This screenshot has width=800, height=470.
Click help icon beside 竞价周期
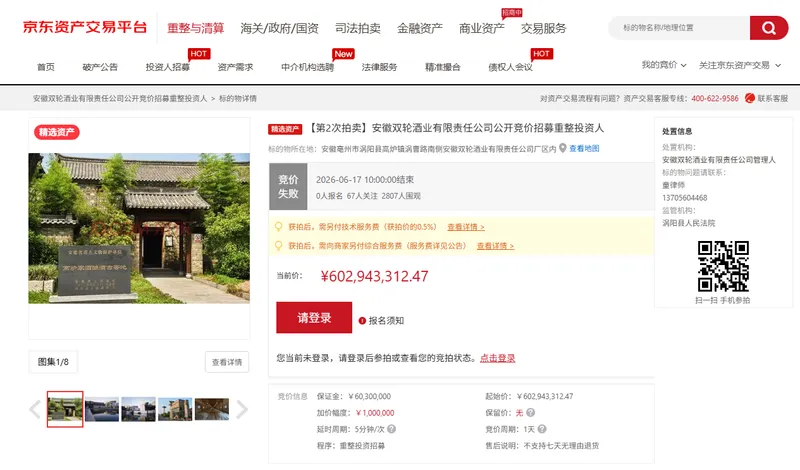pos(542,429)
